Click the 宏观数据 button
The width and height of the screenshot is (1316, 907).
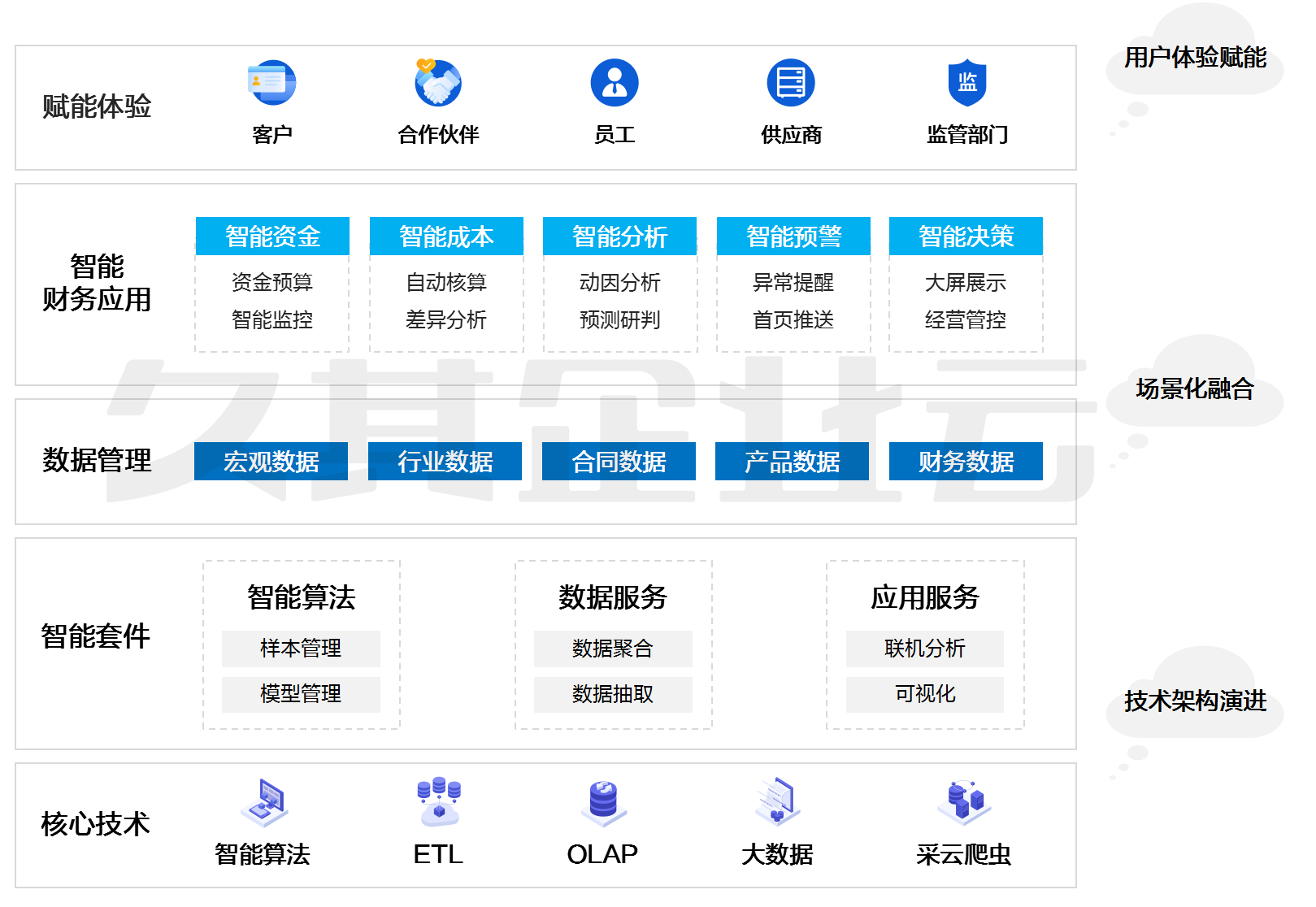(x=271, y=462)
